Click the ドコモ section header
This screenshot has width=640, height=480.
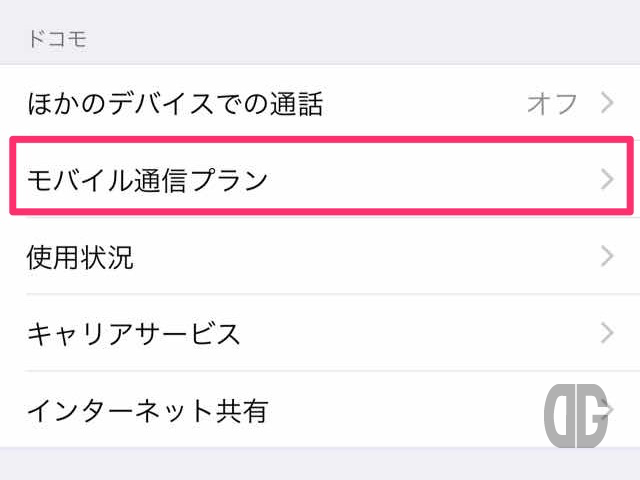pos(58,40)
